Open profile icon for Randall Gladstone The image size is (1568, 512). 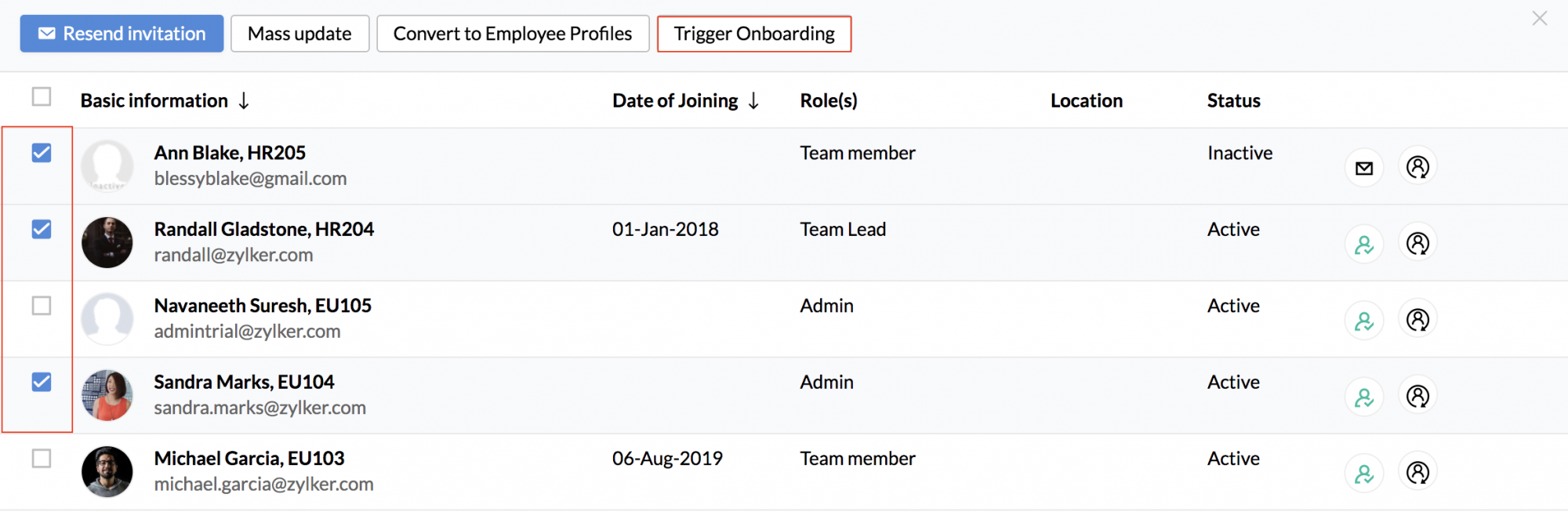click(1417, 244)
